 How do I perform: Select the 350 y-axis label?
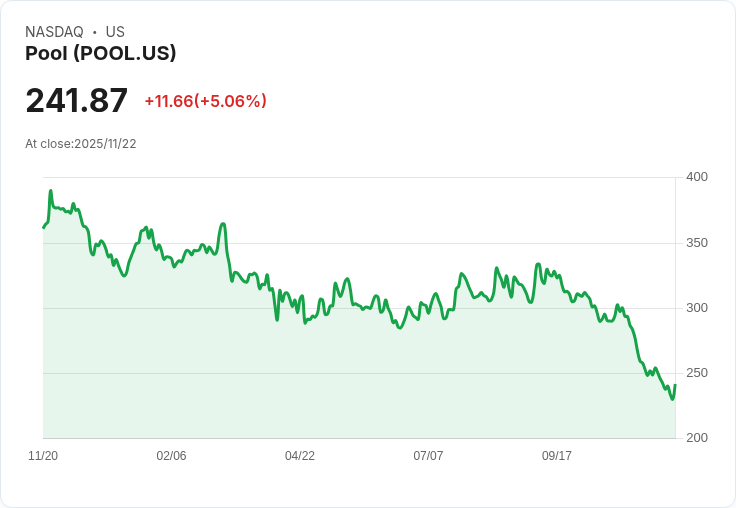[x=696, y=243]
